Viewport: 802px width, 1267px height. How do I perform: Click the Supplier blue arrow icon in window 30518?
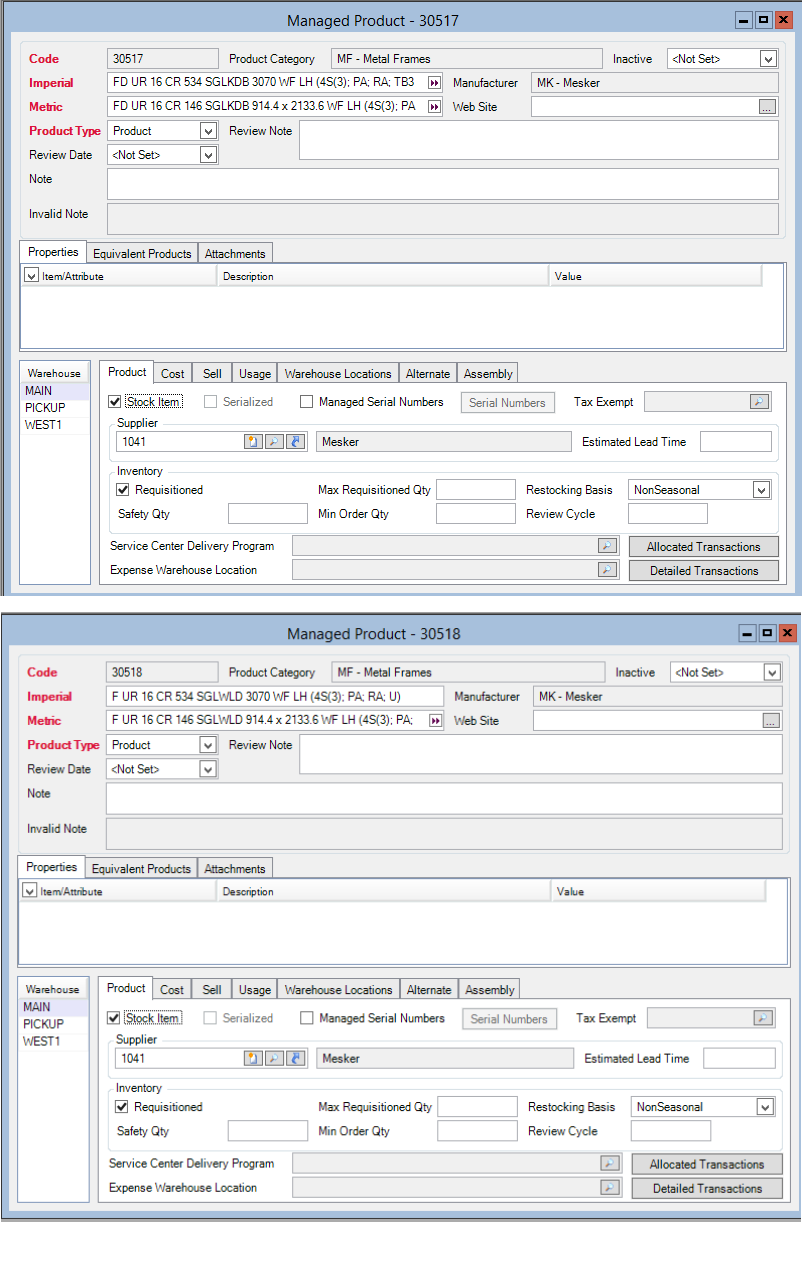(x=295, y=1059)
